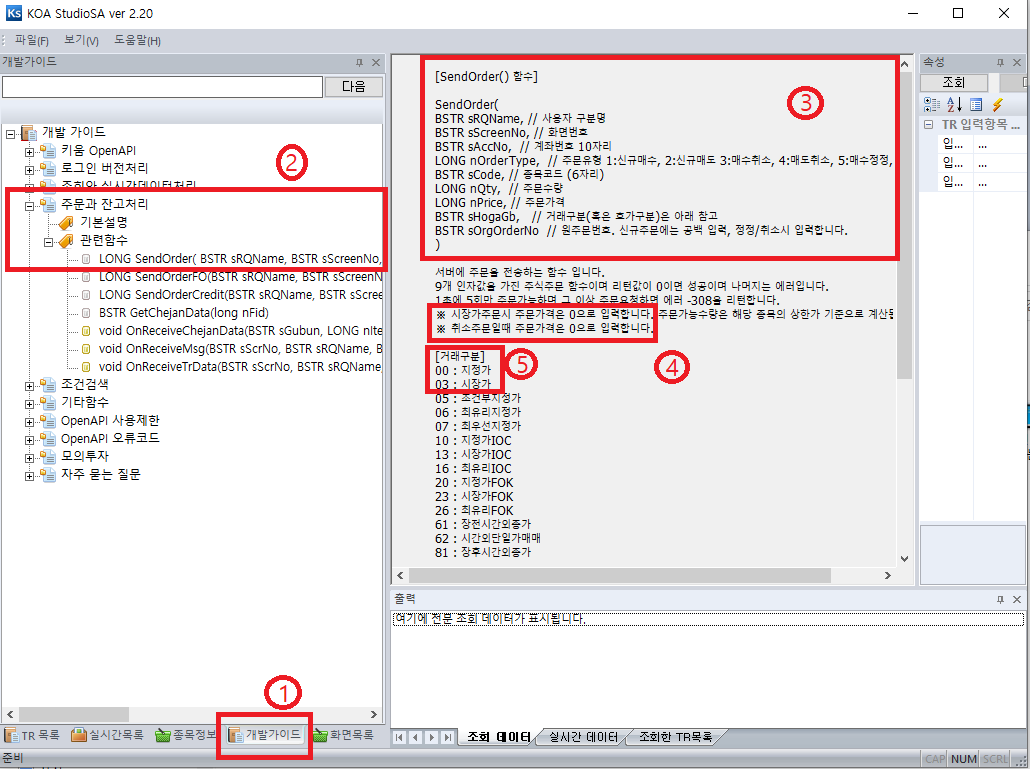This screenshot has width=1030, height=769.
Task: Expand the OpenAPI 오류코드 node
Action: click(x=30, y=440)
